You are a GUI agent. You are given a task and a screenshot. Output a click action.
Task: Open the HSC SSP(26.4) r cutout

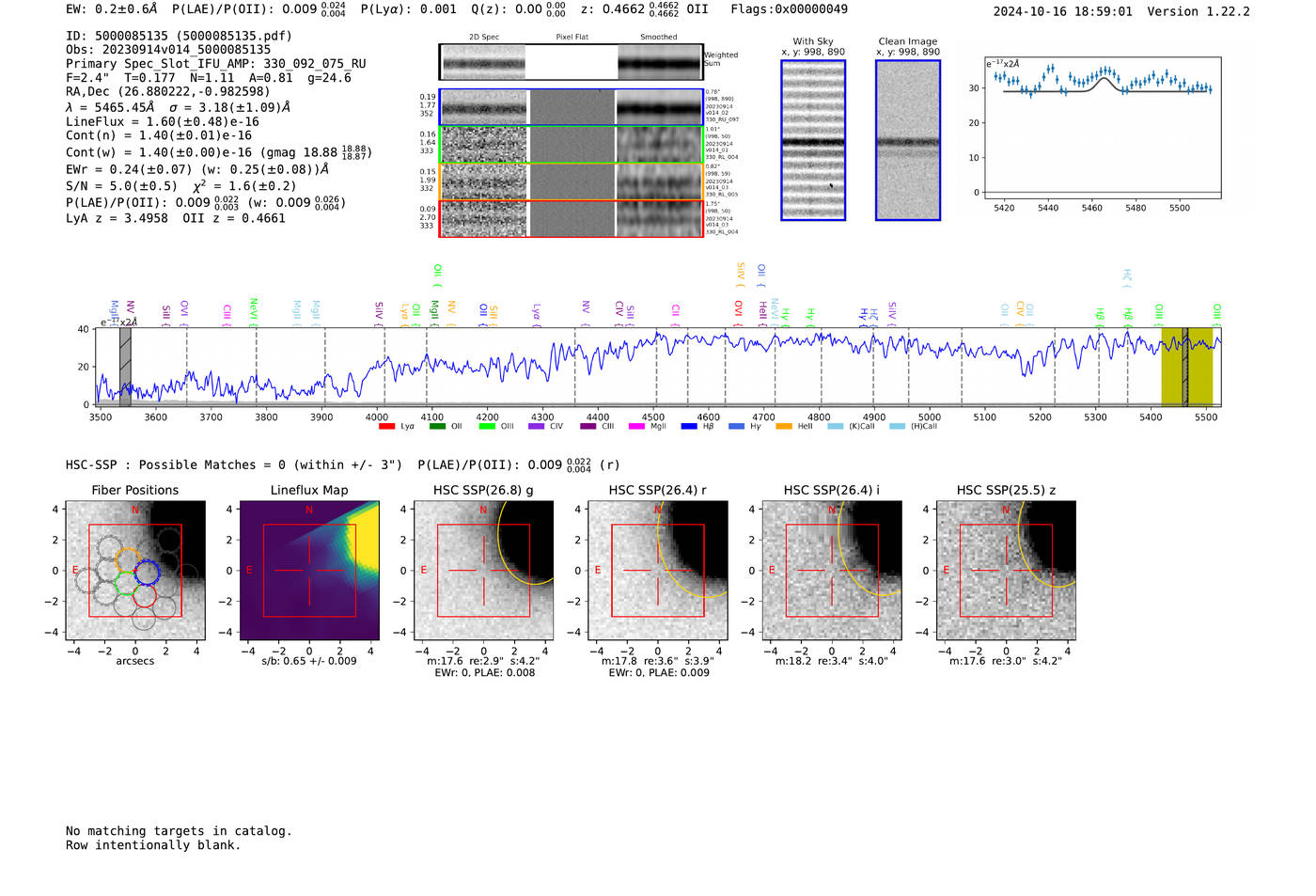[x=658, y=571]
